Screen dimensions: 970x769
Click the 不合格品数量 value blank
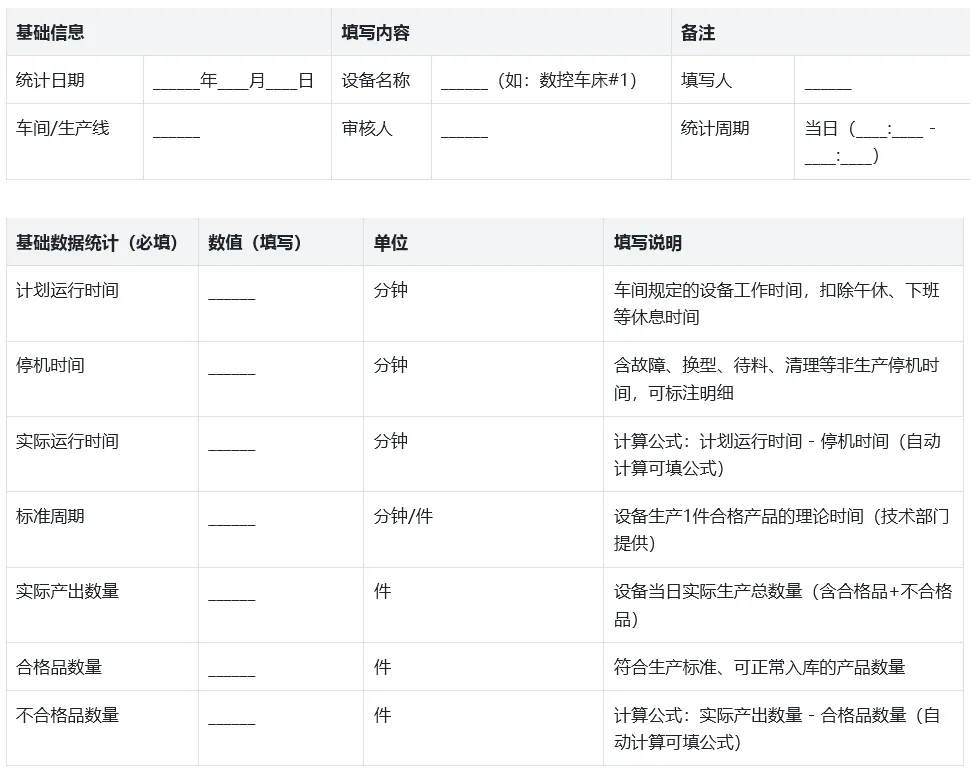[x=232, y=717]
